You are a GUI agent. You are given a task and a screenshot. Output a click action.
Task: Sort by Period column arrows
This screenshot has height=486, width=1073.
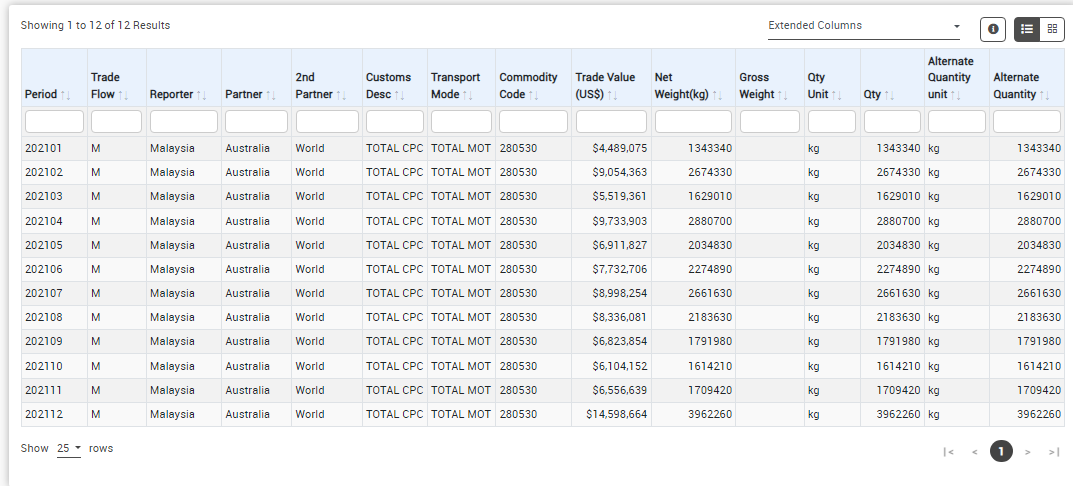pos(65,95)
